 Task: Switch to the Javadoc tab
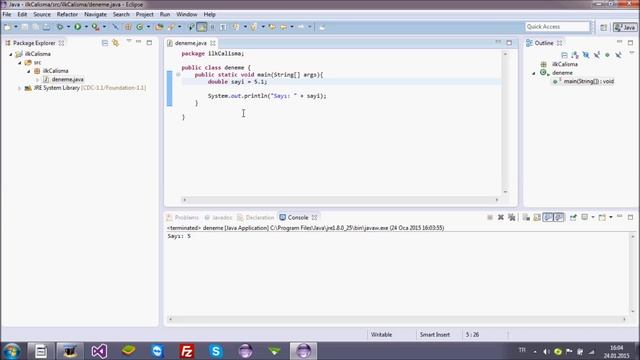tap(218, 218)
